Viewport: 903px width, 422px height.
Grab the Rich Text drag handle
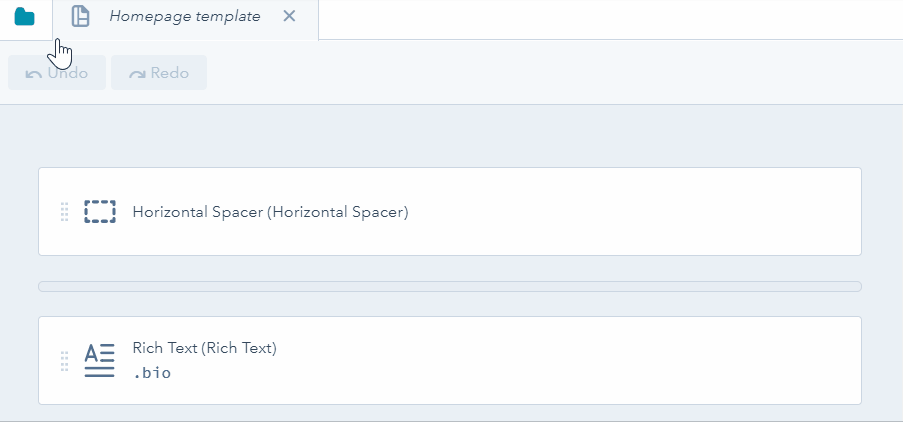click(64, 361)
